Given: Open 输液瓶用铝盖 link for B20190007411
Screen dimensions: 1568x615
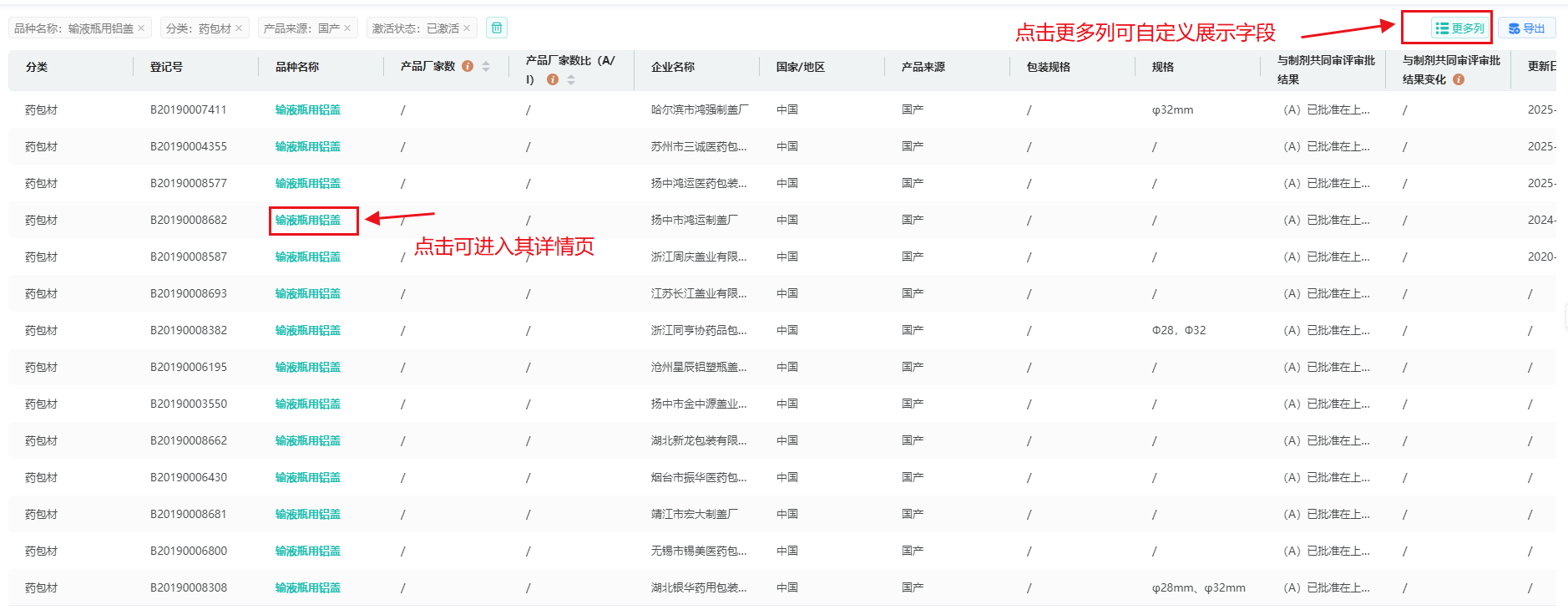Looking at the screenshot, I should coord(308,109).
